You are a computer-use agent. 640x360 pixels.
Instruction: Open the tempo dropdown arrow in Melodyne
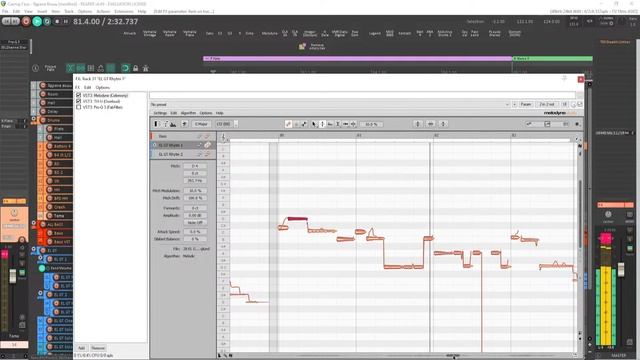click(236, 124)
